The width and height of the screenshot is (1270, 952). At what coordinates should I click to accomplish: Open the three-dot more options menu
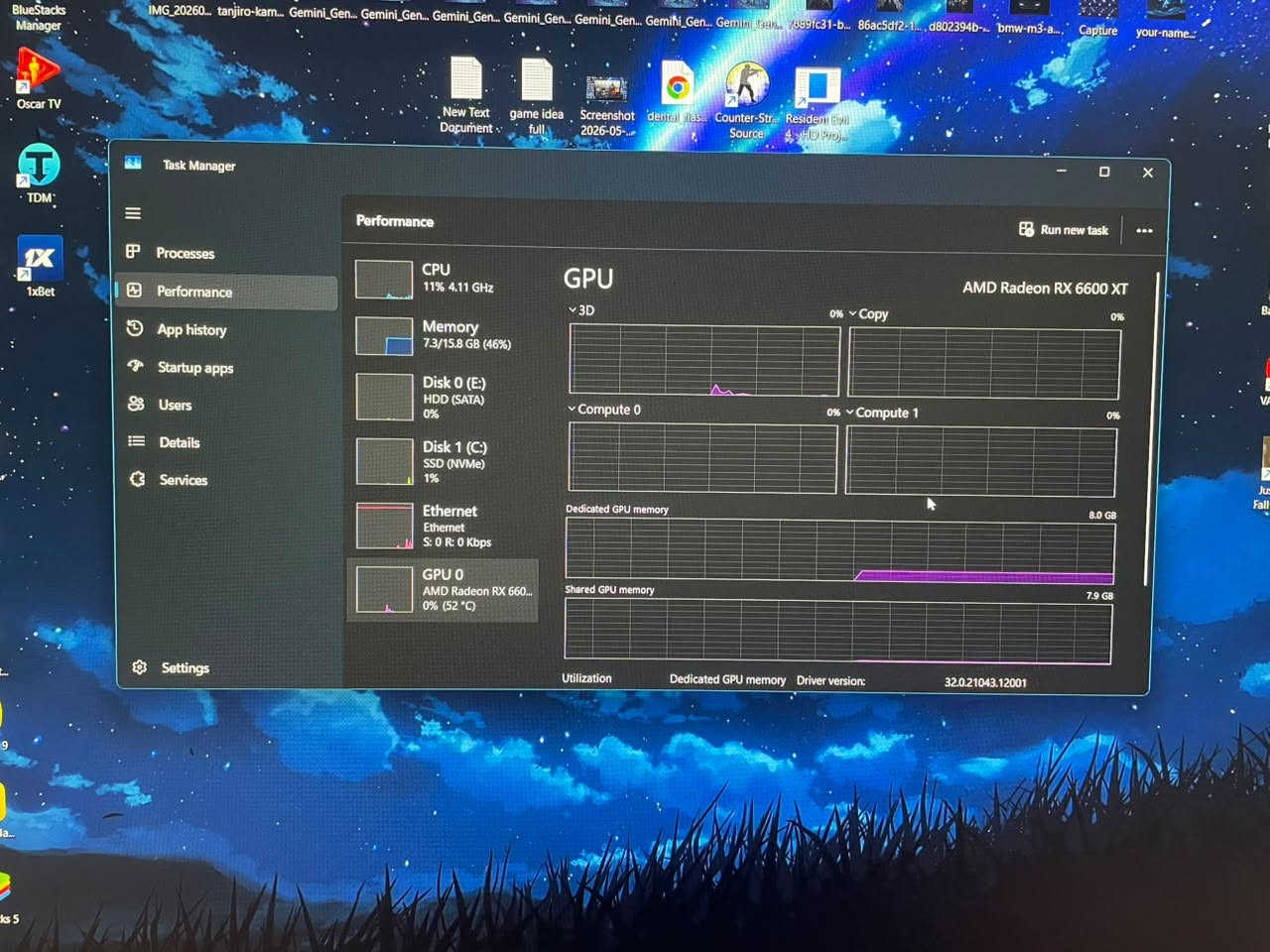tap(1144, 230)
